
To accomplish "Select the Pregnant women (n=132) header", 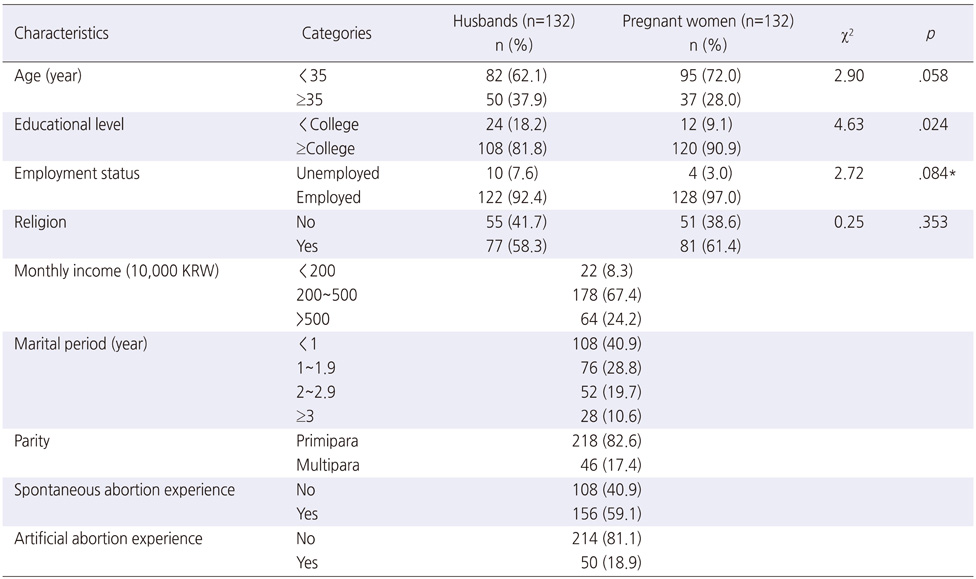I will [x=708, y=21].
